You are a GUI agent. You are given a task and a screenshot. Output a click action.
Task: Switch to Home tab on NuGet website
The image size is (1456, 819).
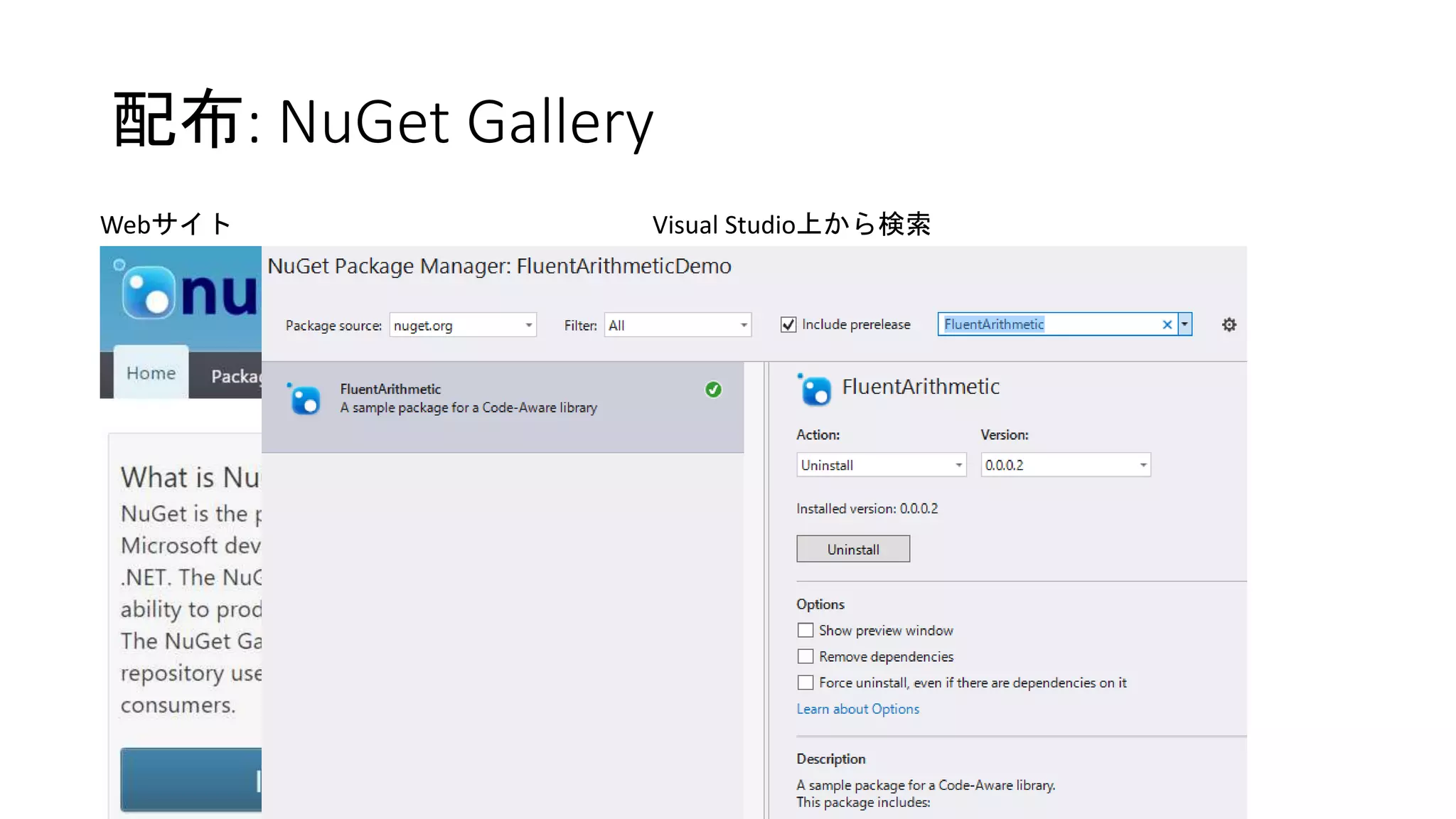point(151,373)
